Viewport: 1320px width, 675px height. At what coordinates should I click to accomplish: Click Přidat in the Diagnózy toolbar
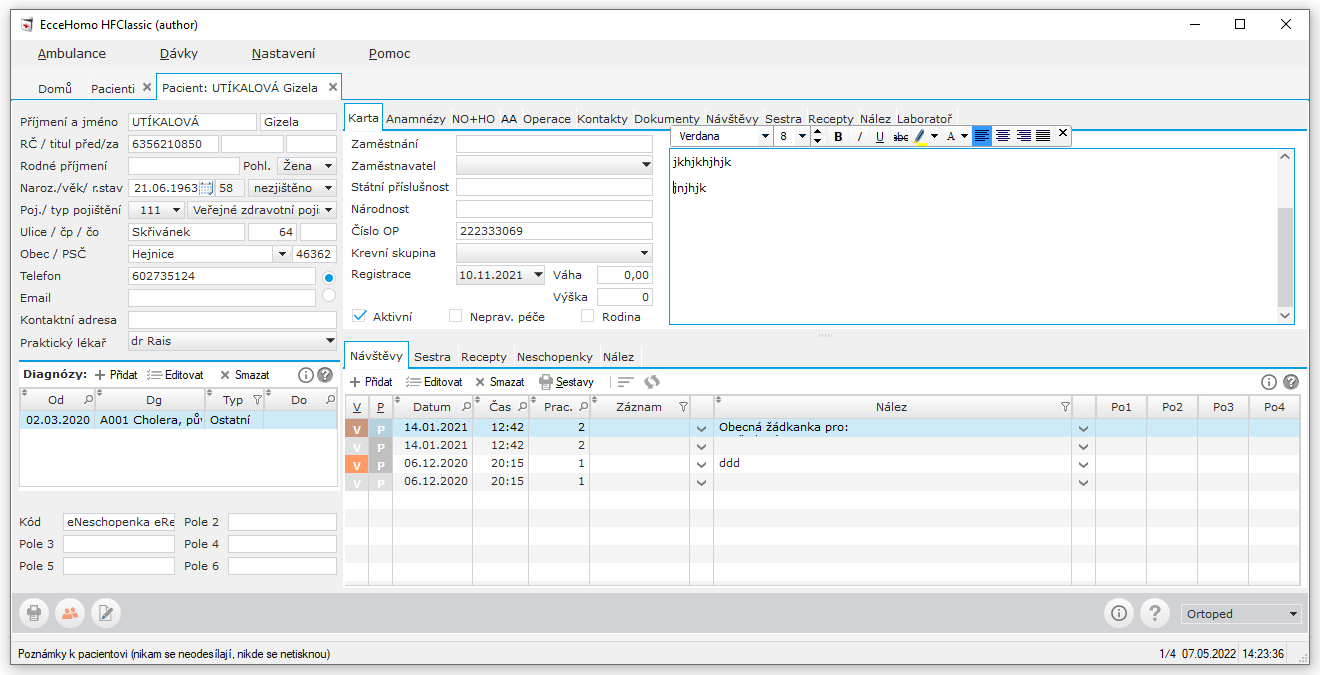(116, 375)
